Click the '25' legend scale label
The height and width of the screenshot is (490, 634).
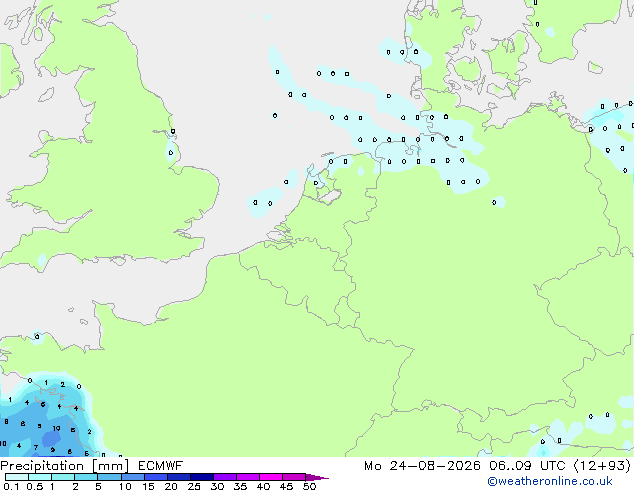[194, 486]
